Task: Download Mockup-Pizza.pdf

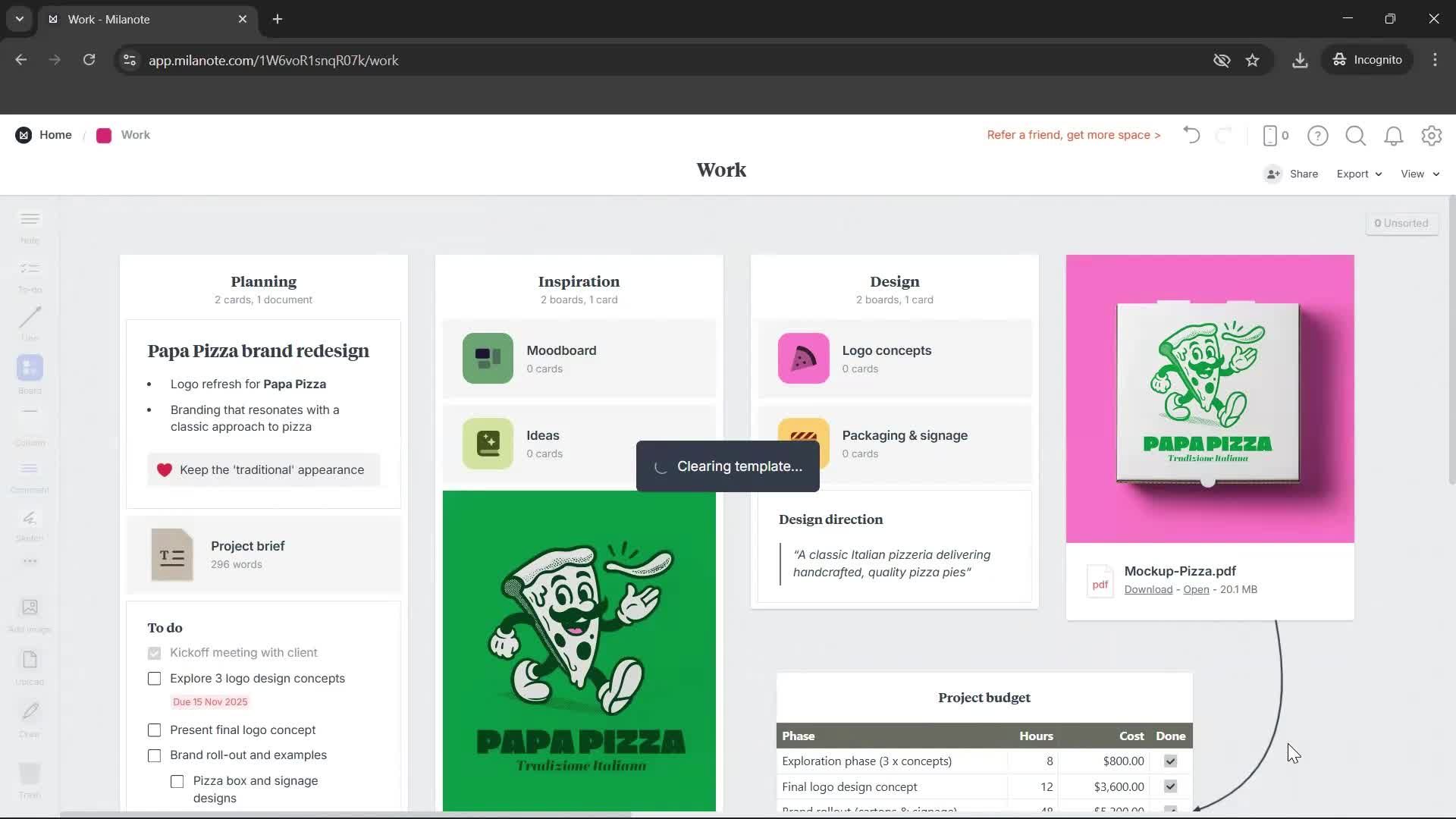Action: pyautogui.click(x=1147, y=589)
